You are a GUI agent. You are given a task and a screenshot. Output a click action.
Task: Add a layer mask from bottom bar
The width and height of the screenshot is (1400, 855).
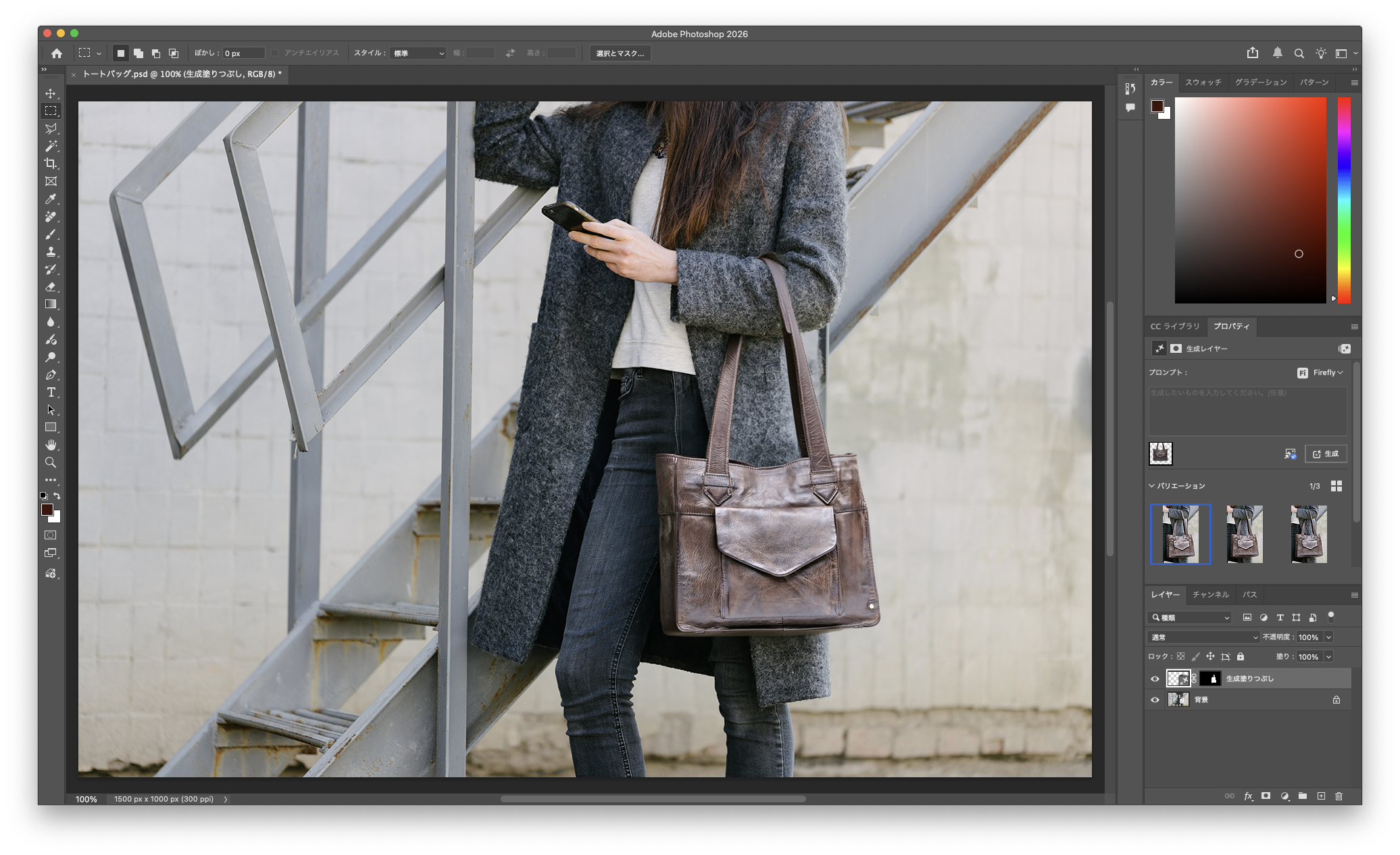coord(1266,796)
